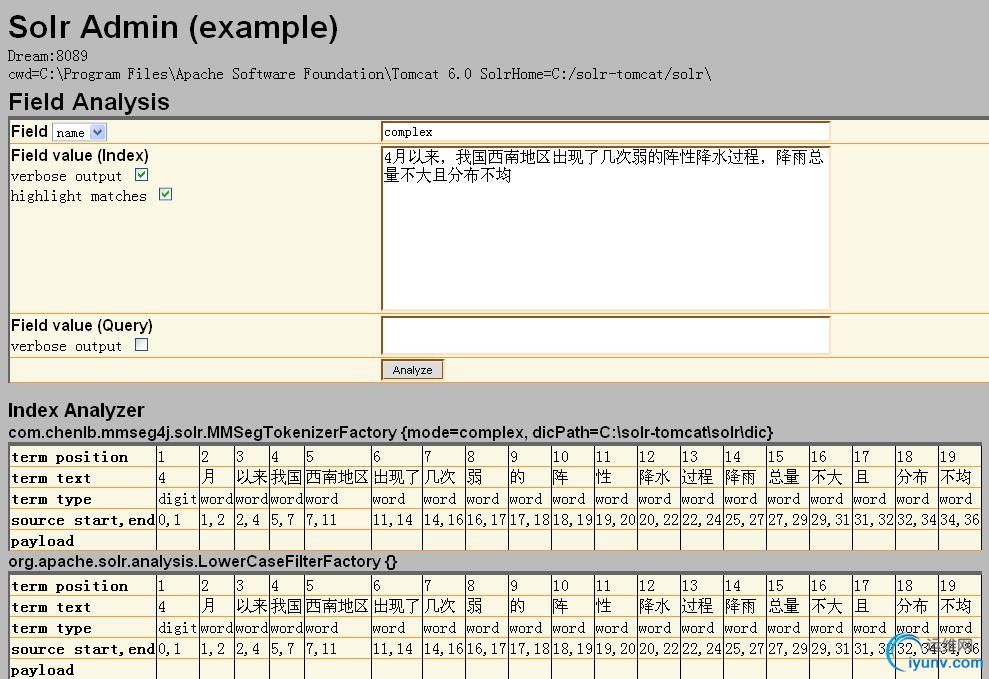
Task: Enable verbose output for Field value (Query)
Action: [141, 345]
